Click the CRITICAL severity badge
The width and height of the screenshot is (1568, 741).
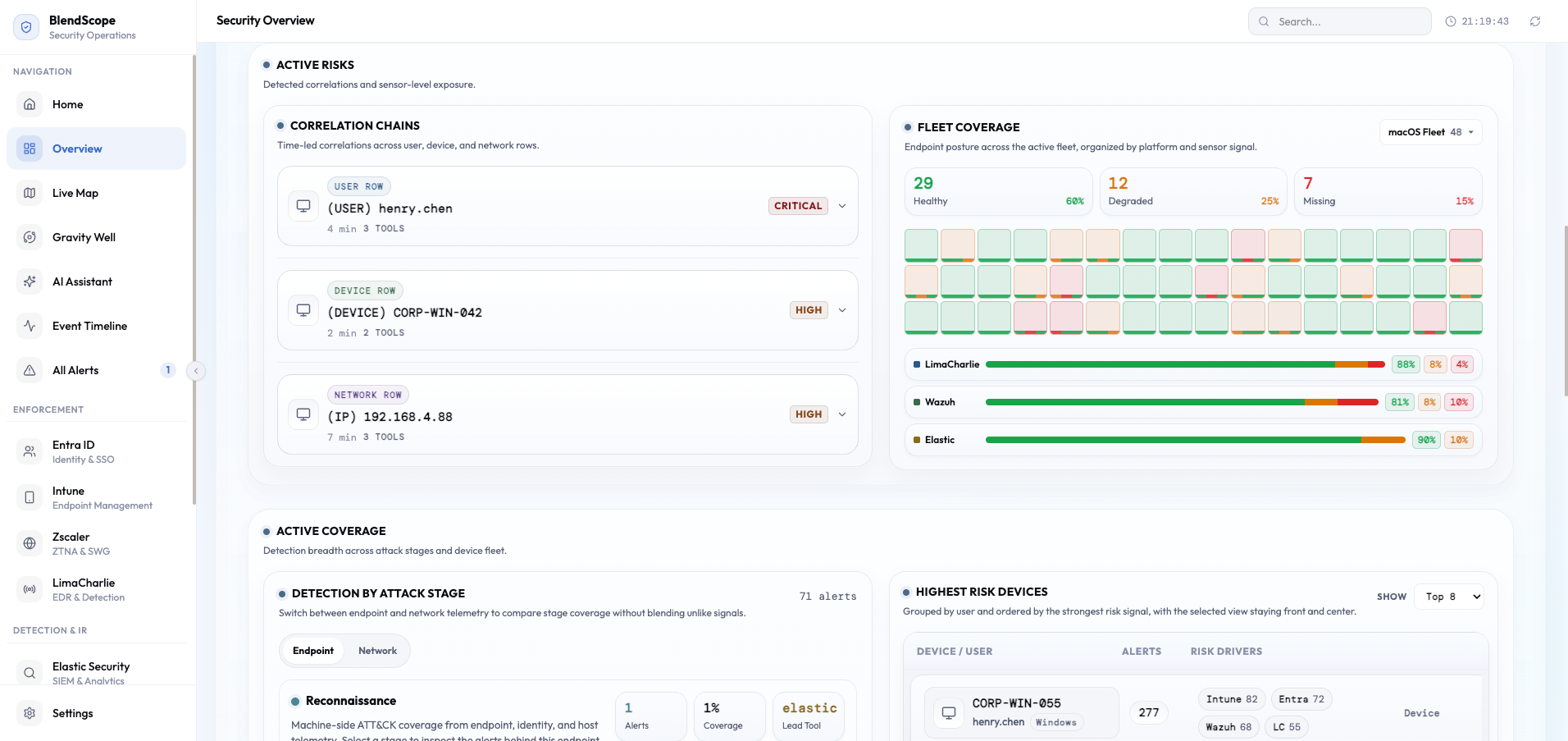pos(798,206)
